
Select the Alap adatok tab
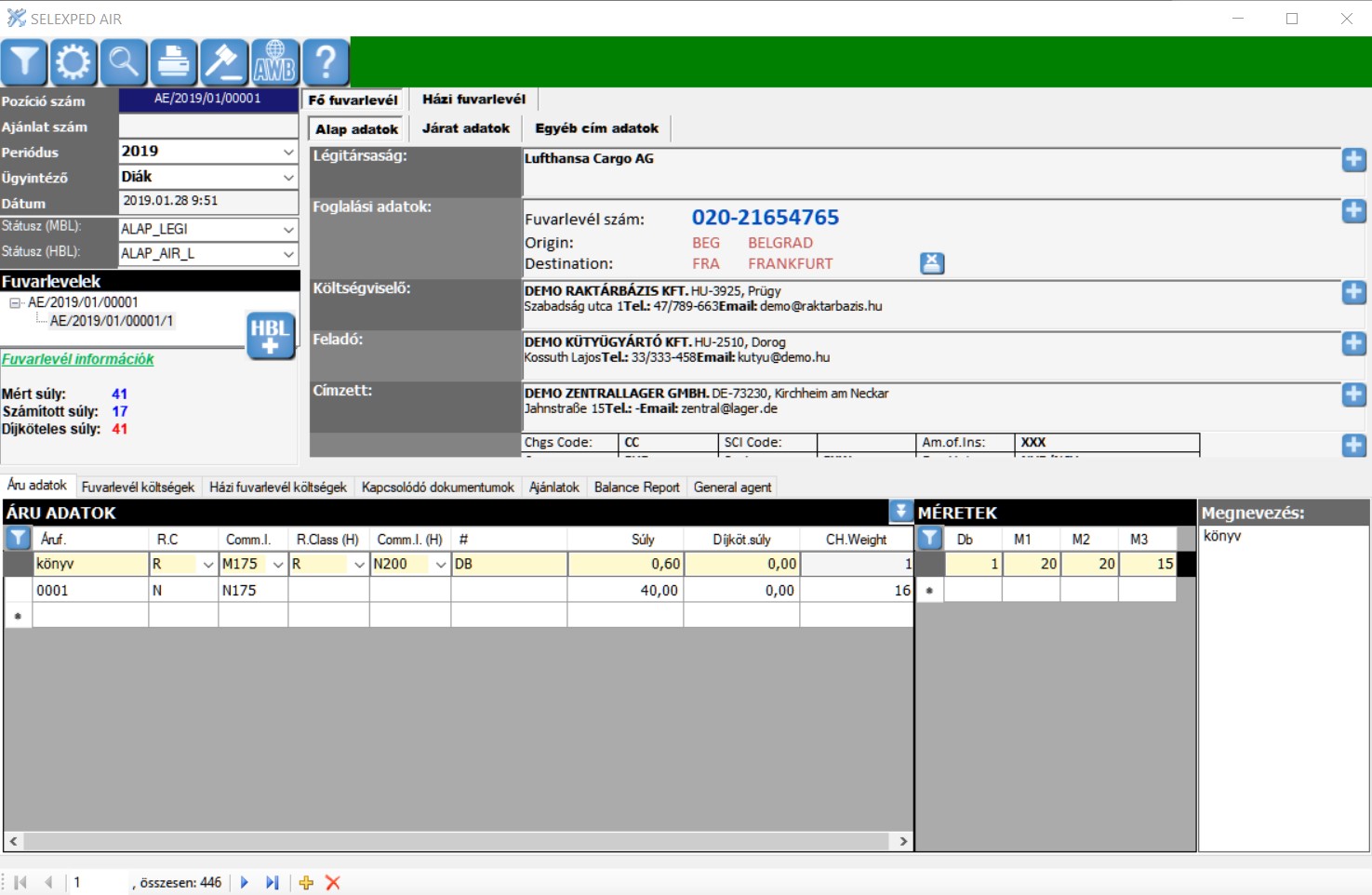[357, 128]
